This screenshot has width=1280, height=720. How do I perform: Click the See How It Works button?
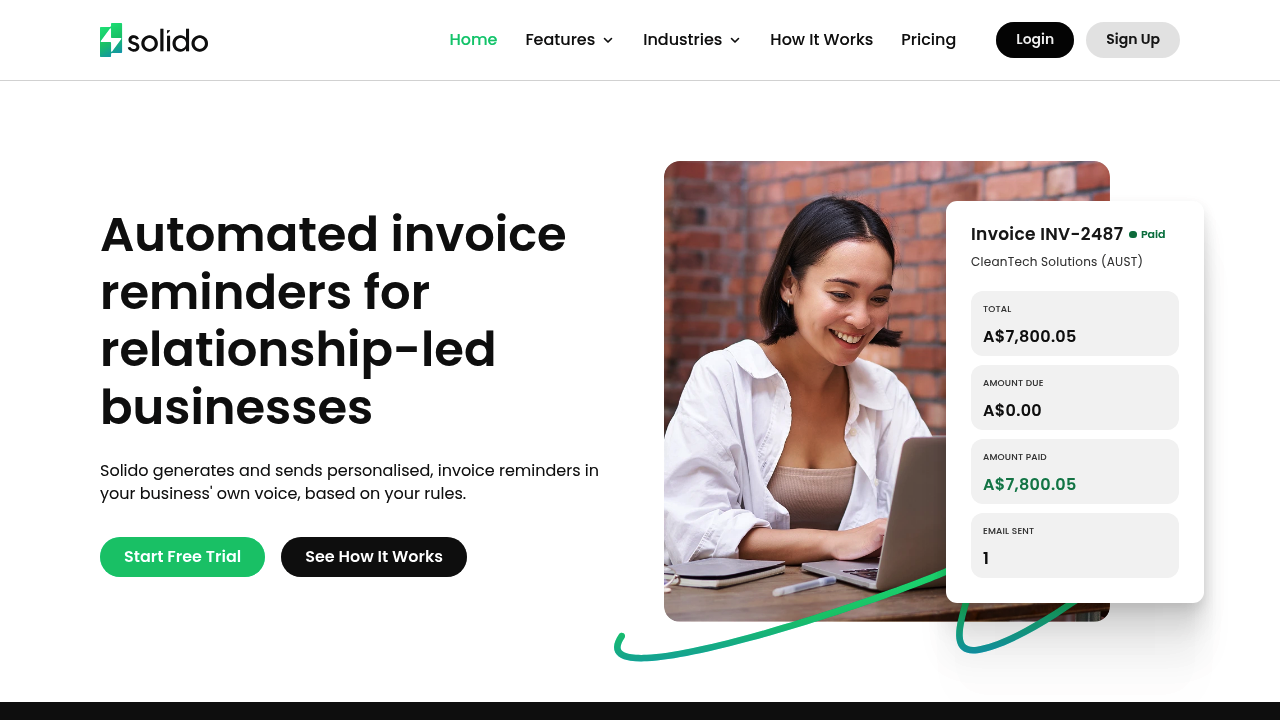click(x=374, y=557)
